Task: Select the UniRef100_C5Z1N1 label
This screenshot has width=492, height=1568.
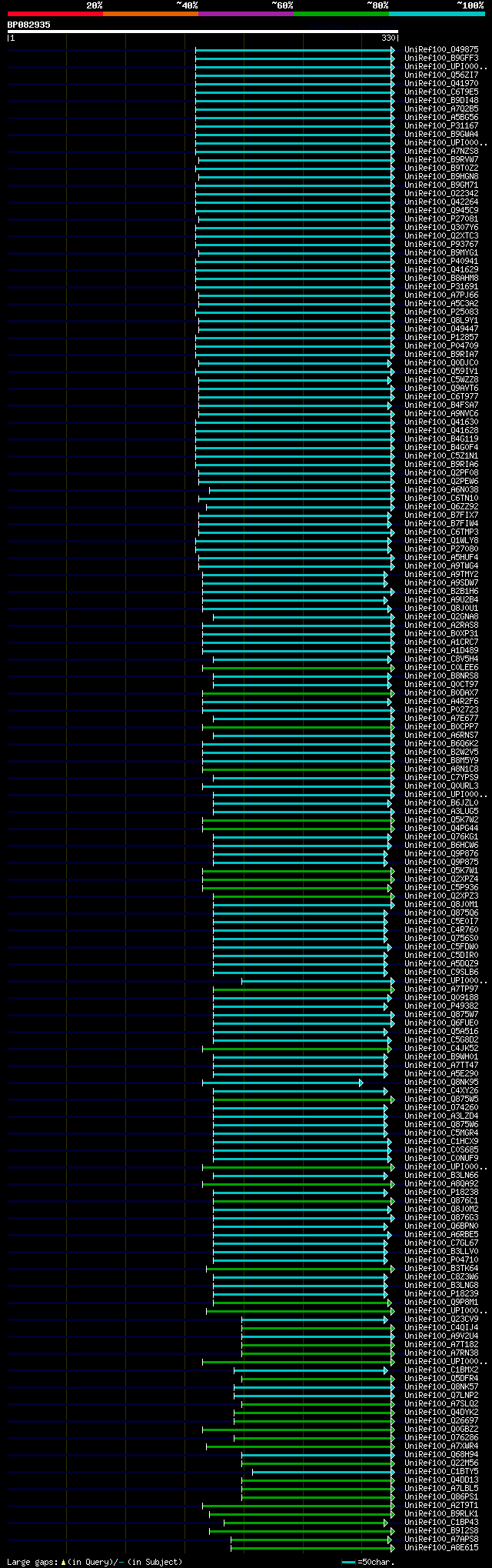Action: click(441, 455)
